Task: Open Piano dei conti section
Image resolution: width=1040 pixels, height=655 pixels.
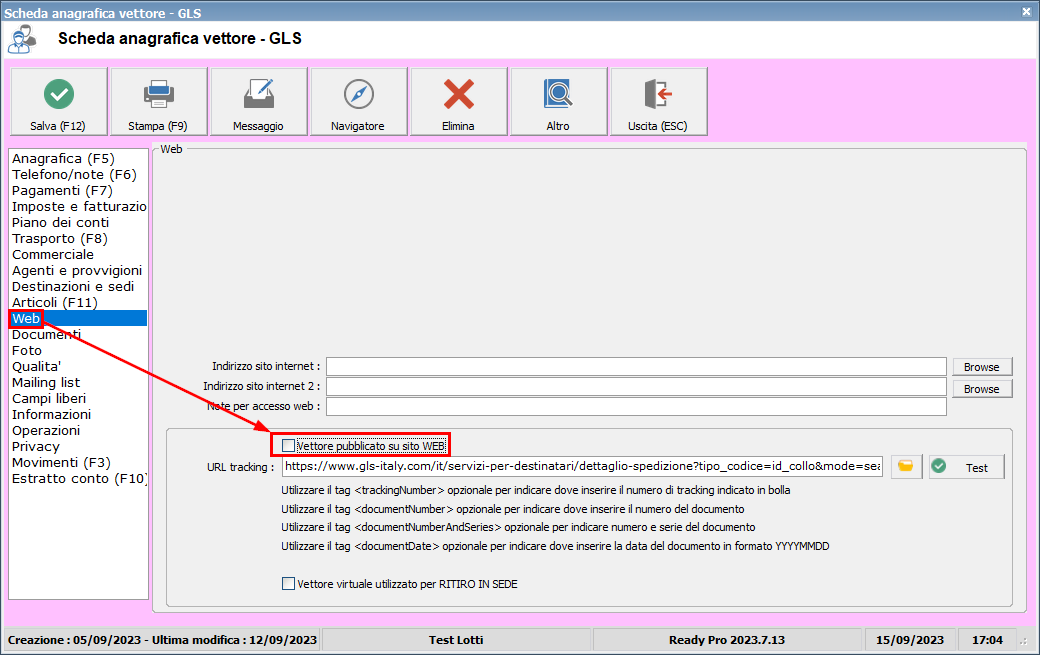Action: [78, 222]
